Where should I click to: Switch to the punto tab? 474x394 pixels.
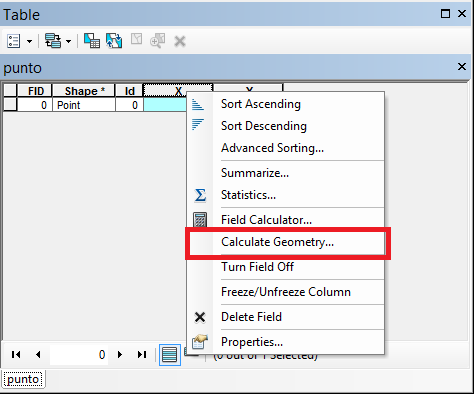pyautogui.click(x=23, y=380)
